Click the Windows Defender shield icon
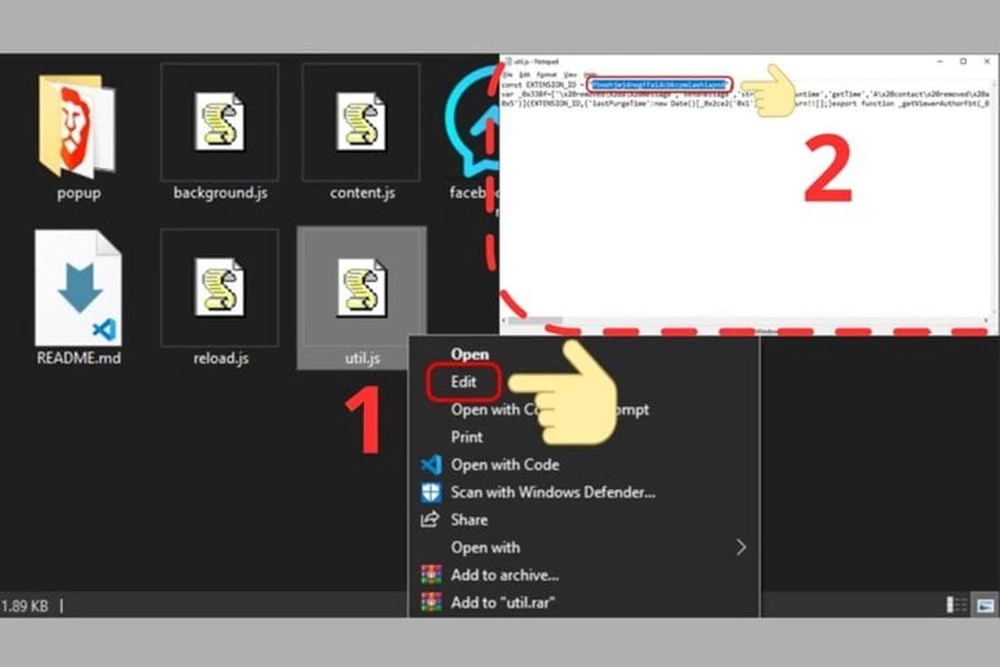The width and height of the screenshot is (1000, 667). pyautogui.click(x=431, y=492)
